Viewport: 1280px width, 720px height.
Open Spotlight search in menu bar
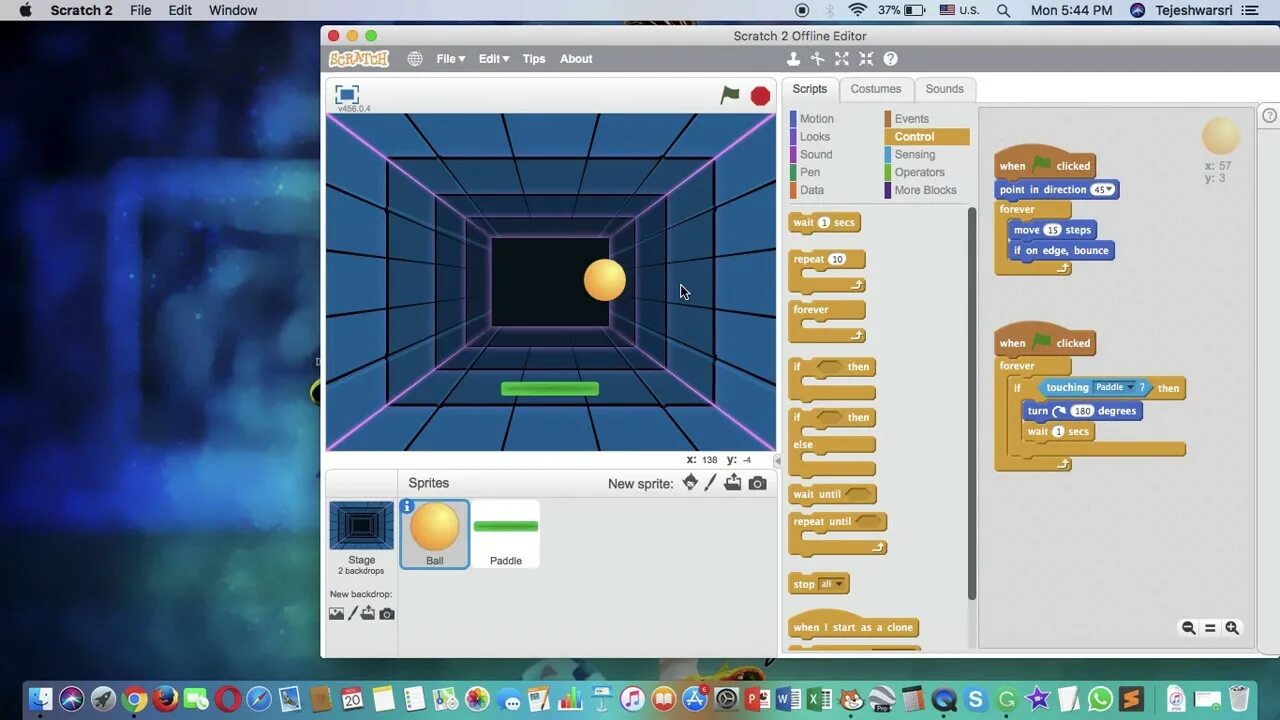coord(1003,10)
